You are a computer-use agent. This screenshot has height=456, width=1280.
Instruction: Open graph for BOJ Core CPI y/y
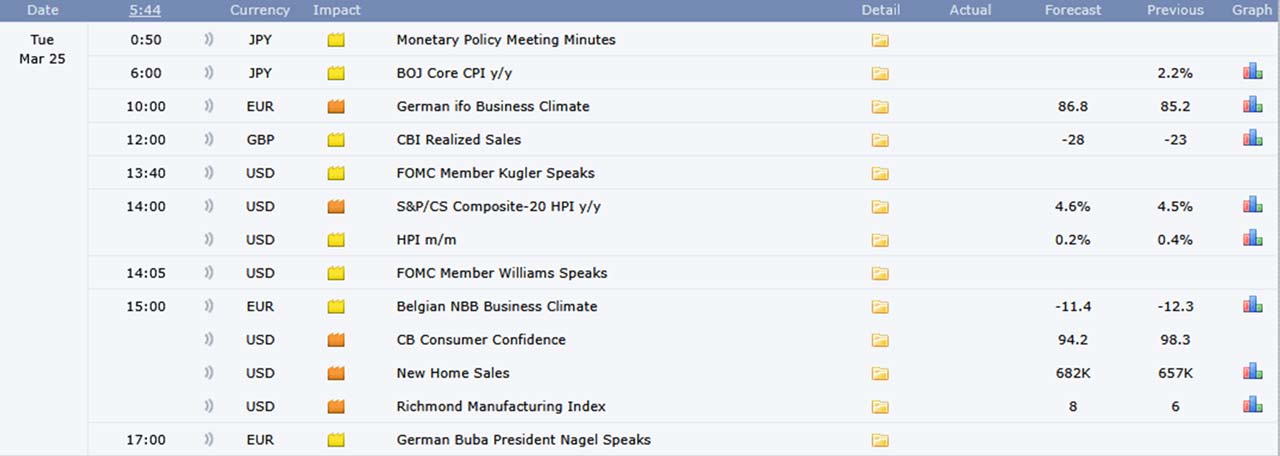1252,73
